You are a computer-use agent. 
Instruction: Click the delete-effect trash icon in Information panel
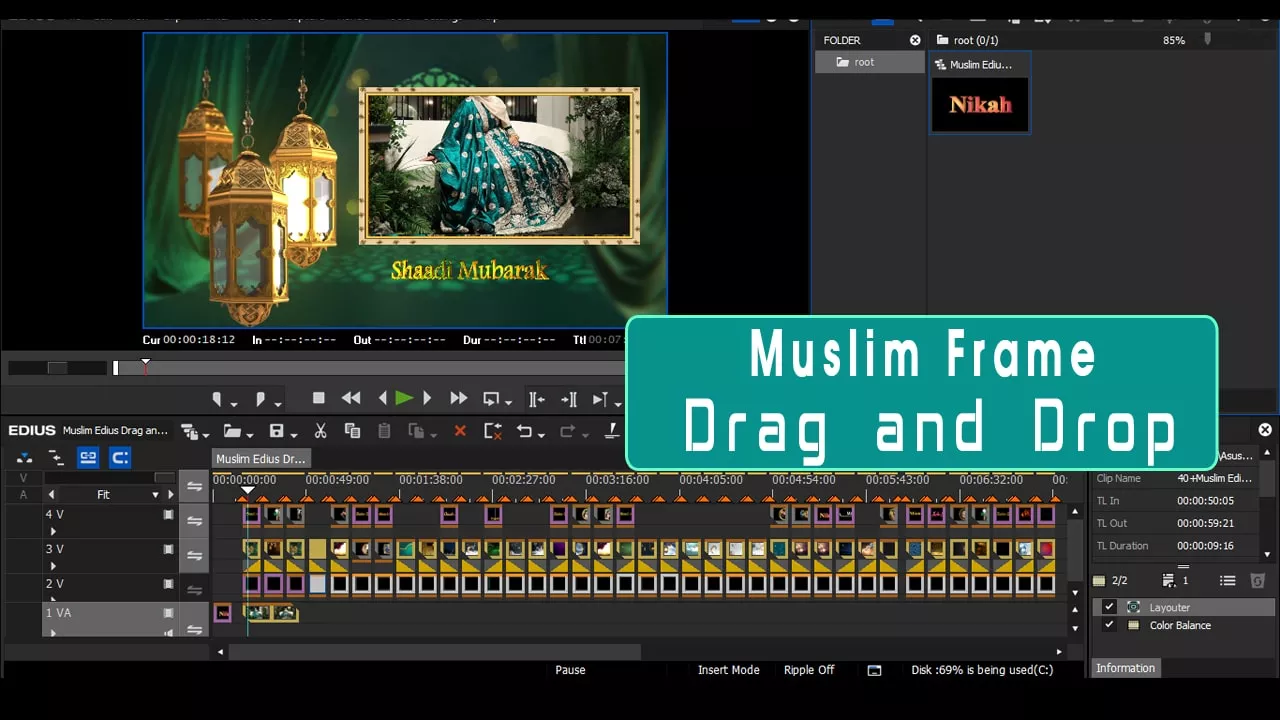[1257, 580]
